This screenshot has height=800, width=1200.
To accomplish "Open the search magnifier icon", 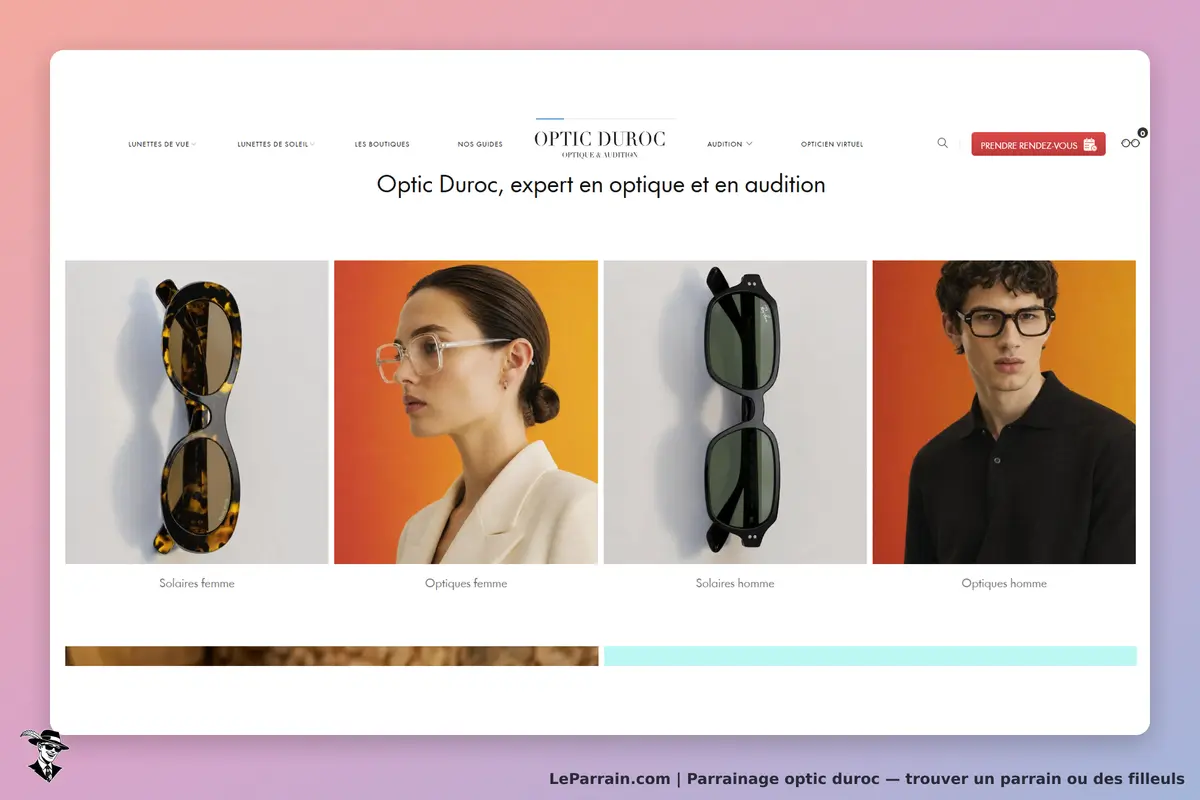I will pyautogui.click(x=942, y=143).
